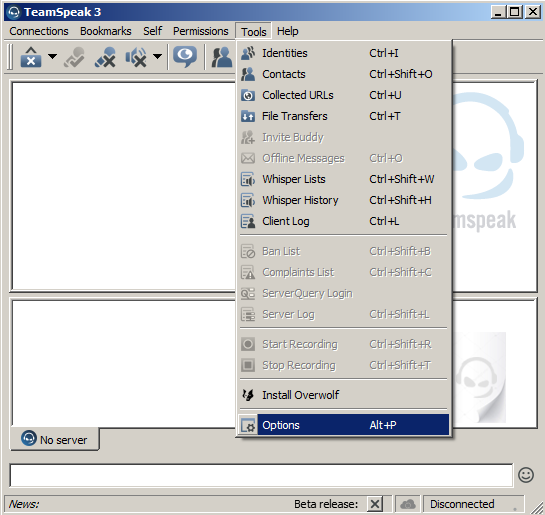The width and height of the screenshot is (545, 515).
Task: Click the Start Recording circle icon
Action: 248,344
